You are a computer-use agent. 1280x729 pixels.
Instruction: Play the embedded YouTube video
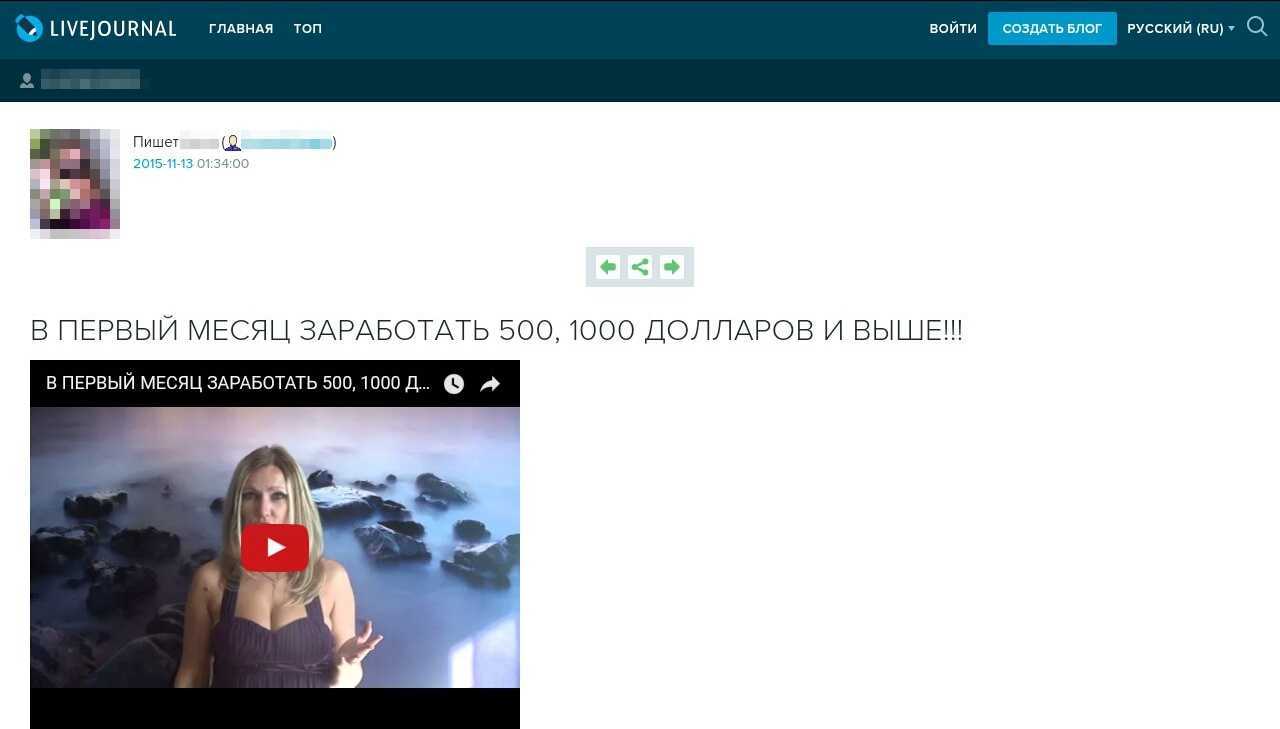coord(275,547)
